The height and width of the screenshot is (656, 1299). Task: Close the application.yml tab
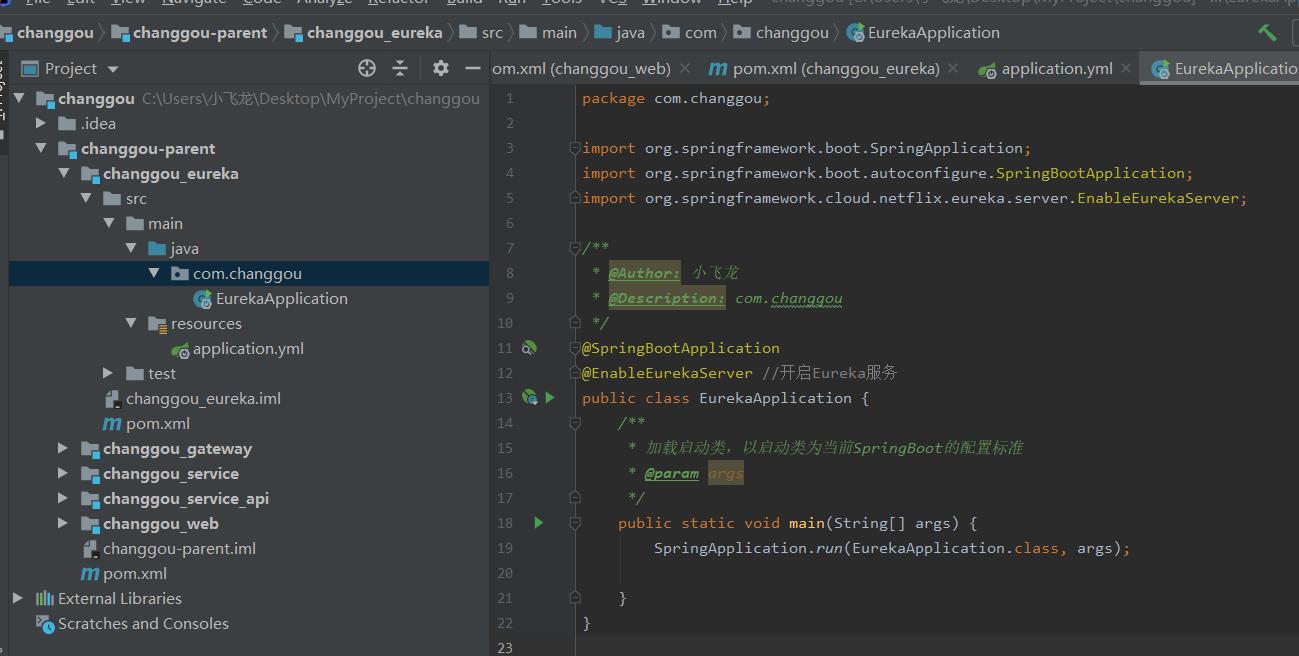coord(1126,68)
